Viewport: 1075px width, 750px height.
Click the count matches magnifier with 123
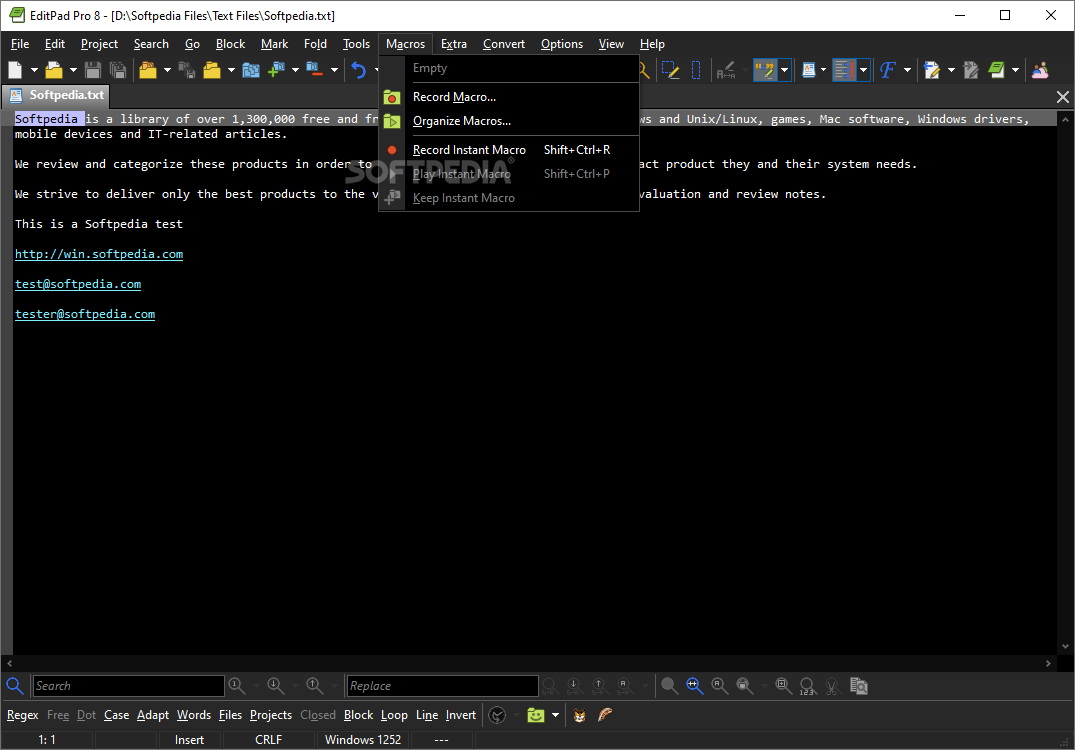point(807,686)
